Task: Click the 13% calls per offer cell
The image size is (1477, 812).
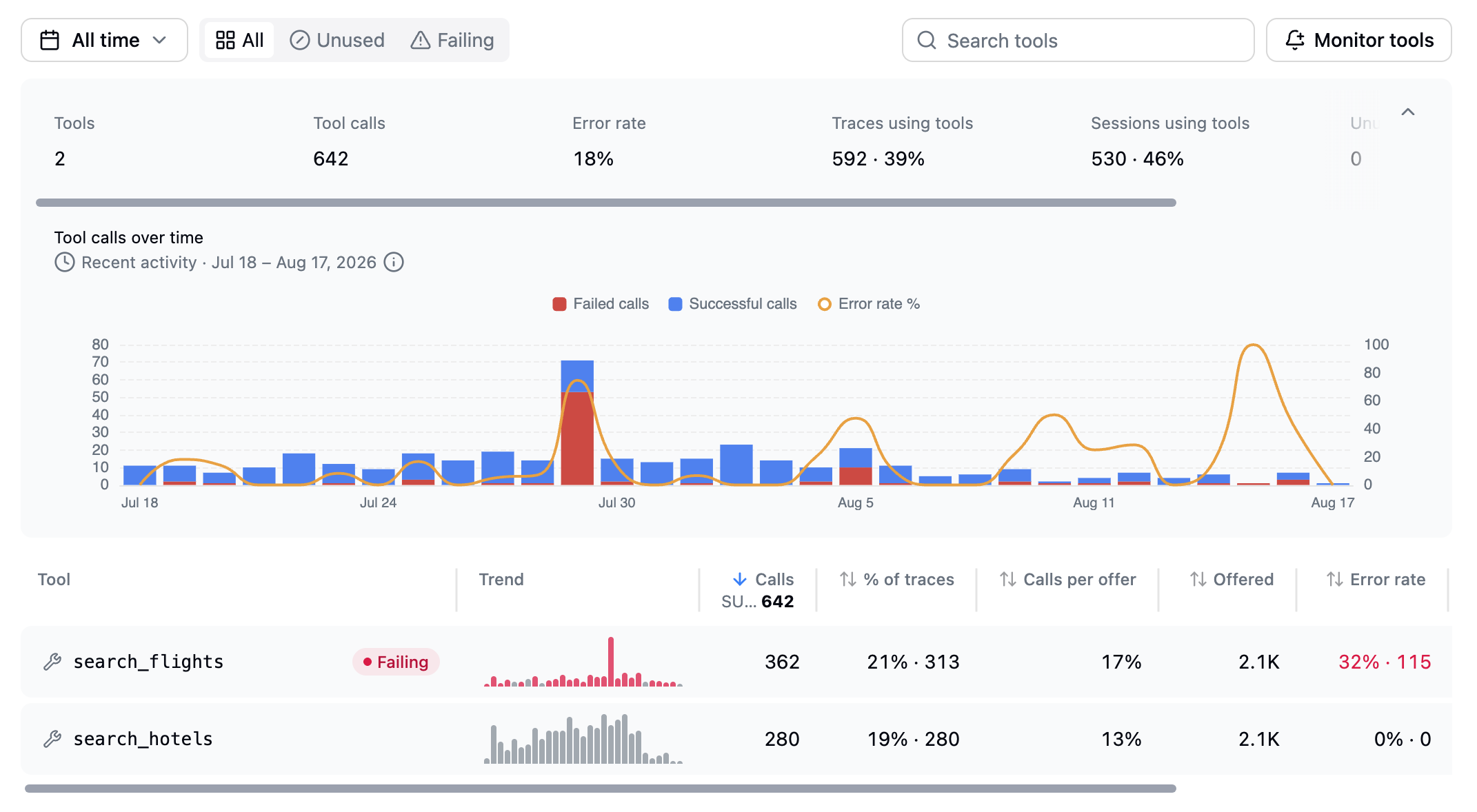Action: (x=1121, y=739)
